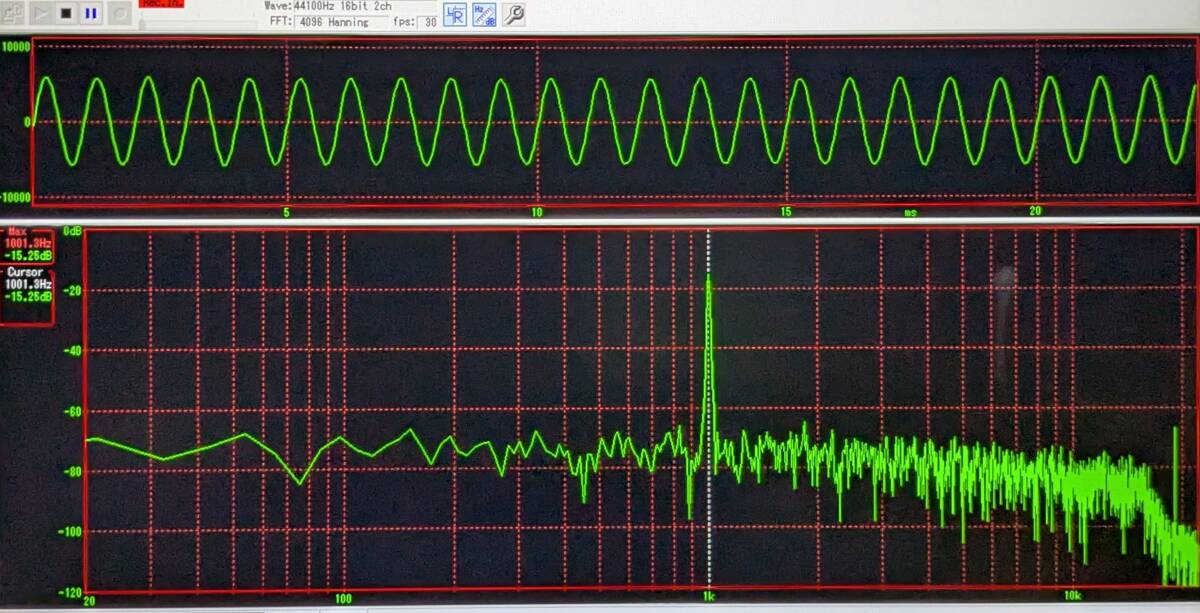The height and width of the screenshot is (613, 1200).
Task: Open the Hz/dB axis scale icon
Action: 484,14
